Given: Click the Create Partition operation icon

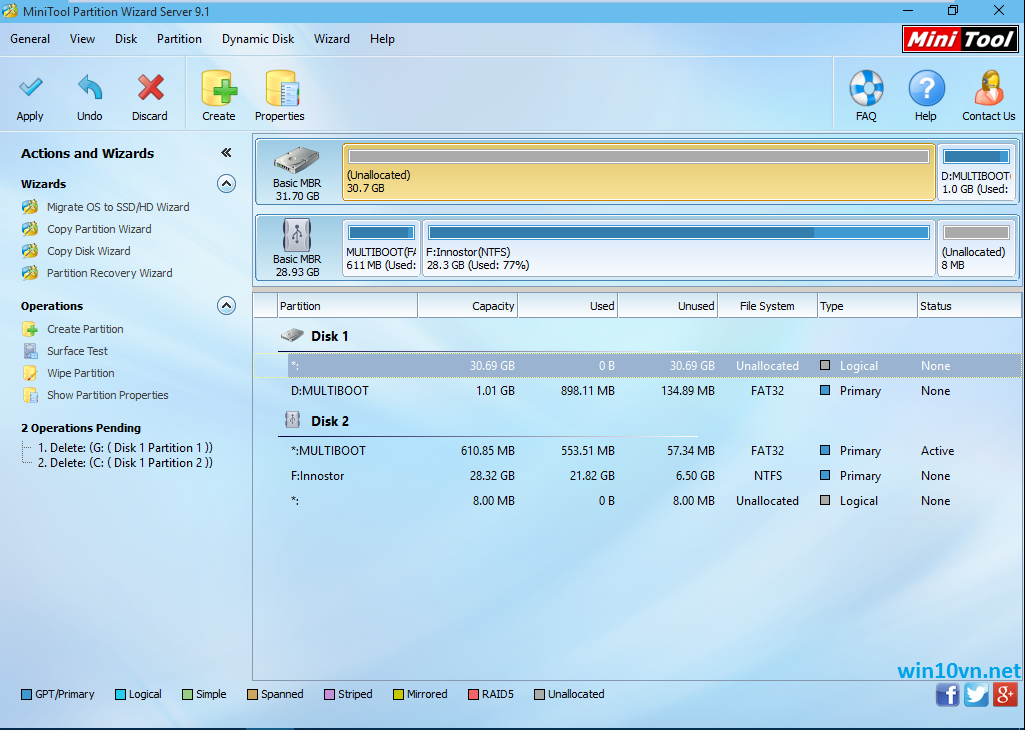Looking at the screenshot, I should pyautogui.click(x=30, y=329).
